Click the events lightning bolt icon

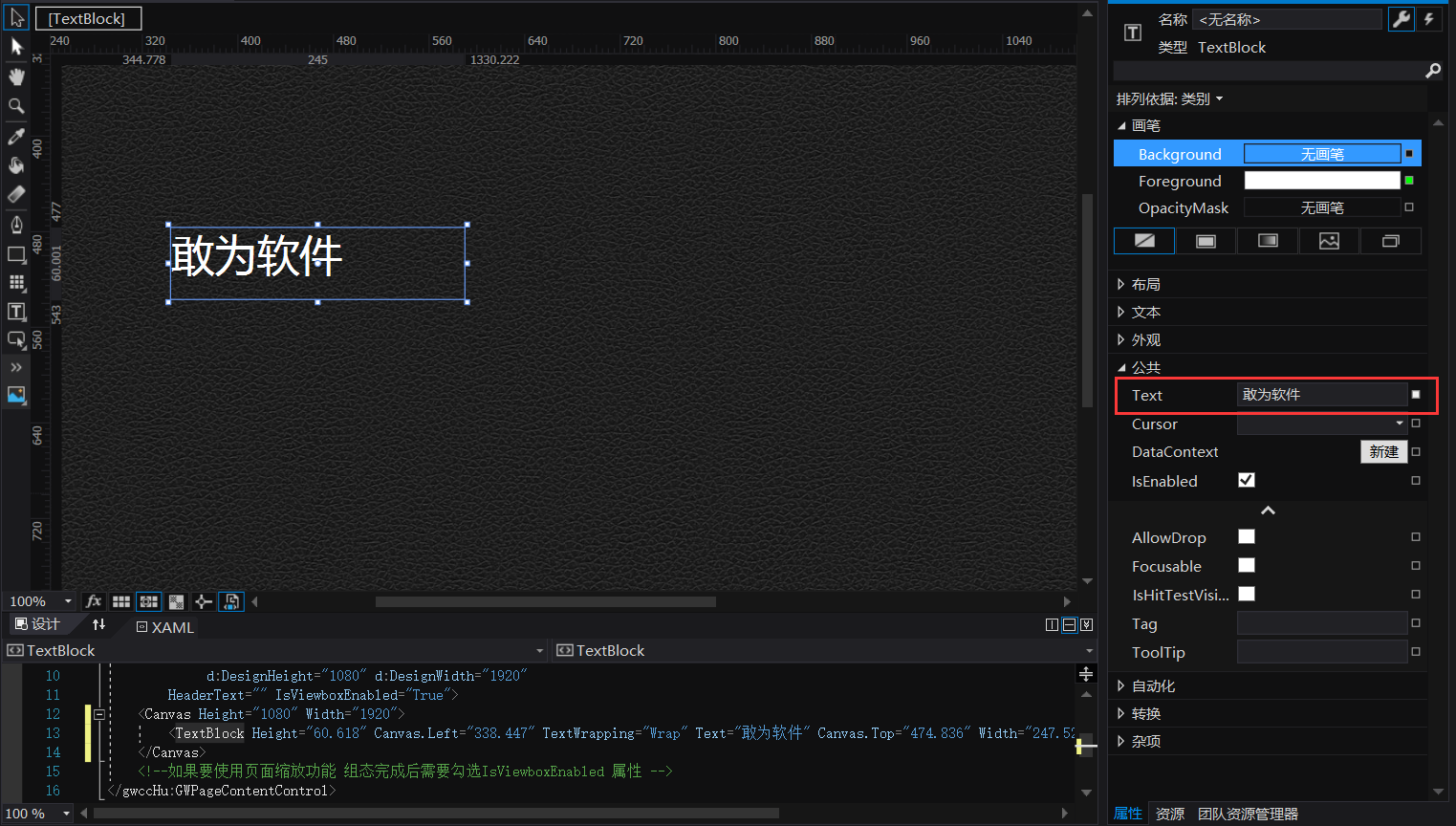coord(1428,19)
